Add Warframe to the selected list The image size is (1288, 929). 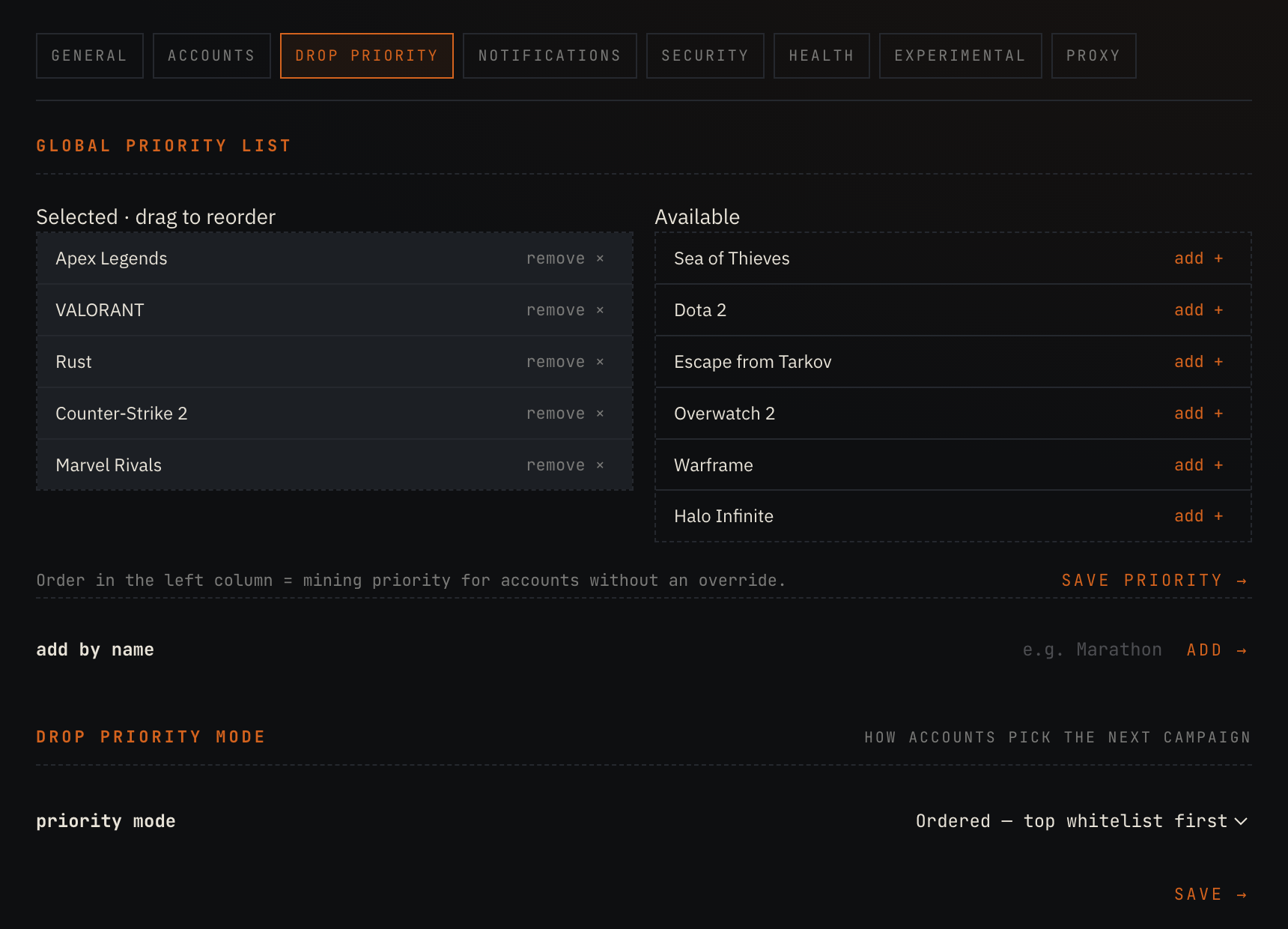tap(1198, 465)
